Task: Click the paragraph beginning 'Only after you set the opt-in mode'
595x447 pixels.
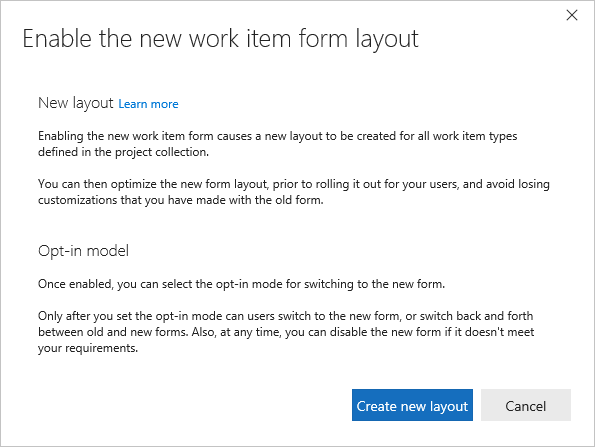Action: pos(286,332)
